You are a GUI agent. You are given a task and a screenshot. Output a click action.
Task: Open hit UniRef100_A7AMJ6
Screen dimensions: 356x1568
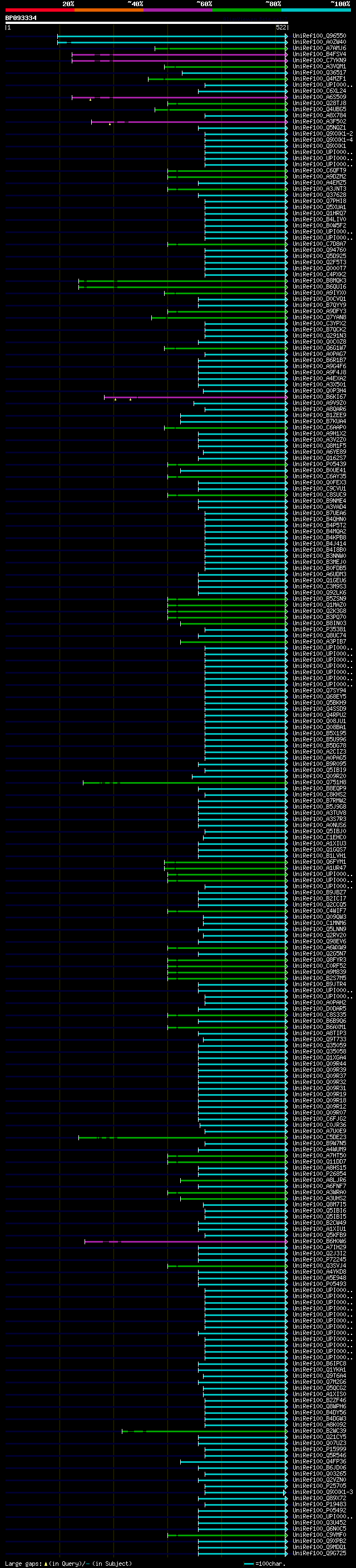point(319,48)
